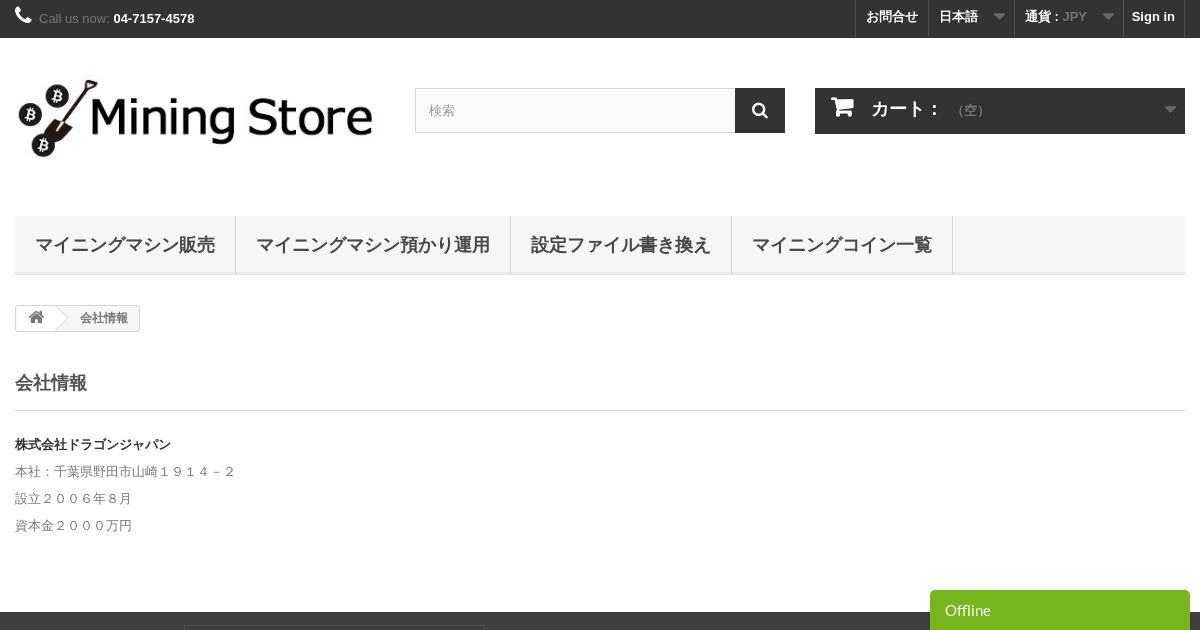
Task: Click the 検索 search input field
Action: tap(575, 110)
